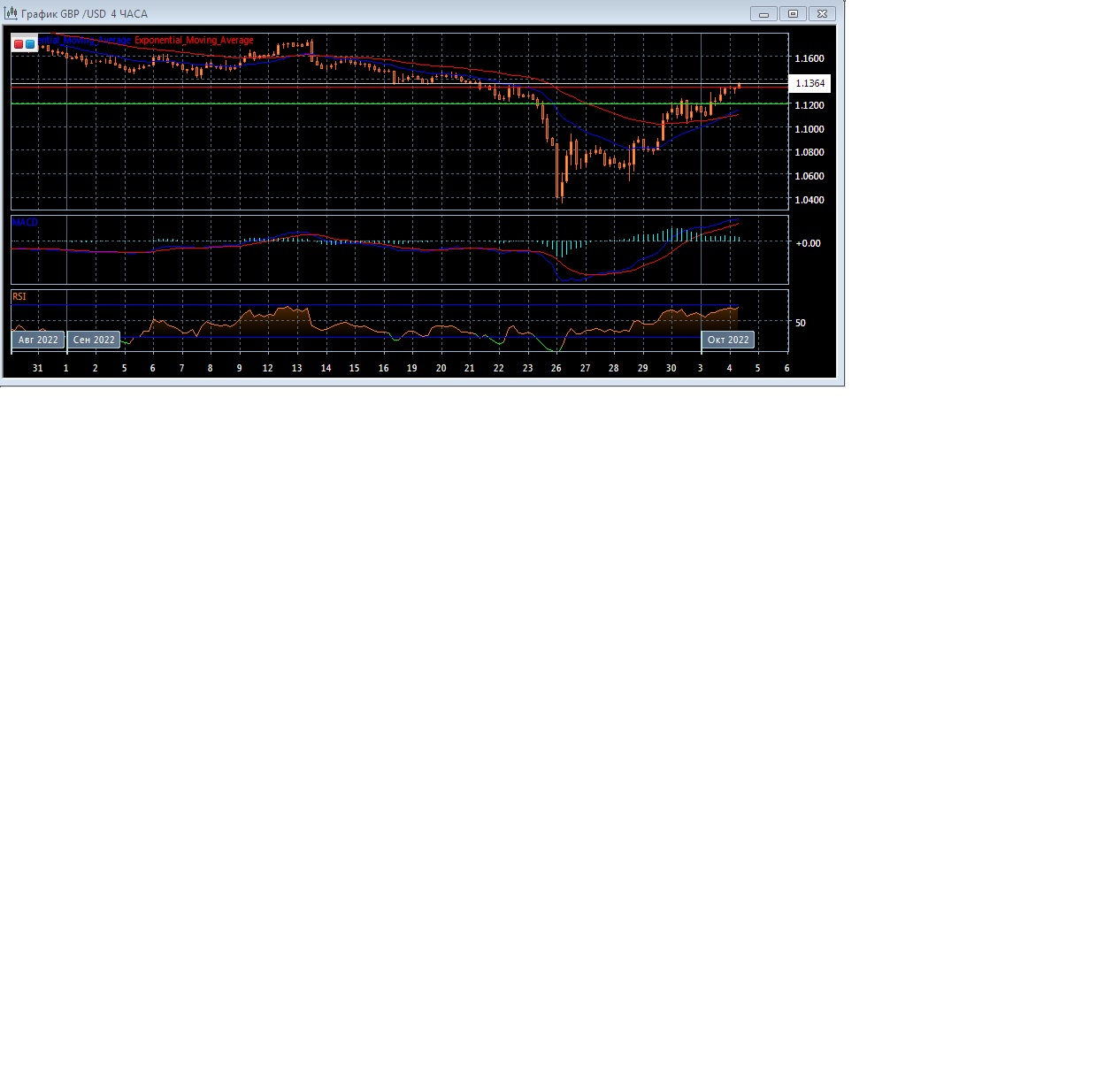Viewport: 1120px width, 1086px height.
Task: Click the Сен 2022 month marker
Action: [x=94, y=340]
